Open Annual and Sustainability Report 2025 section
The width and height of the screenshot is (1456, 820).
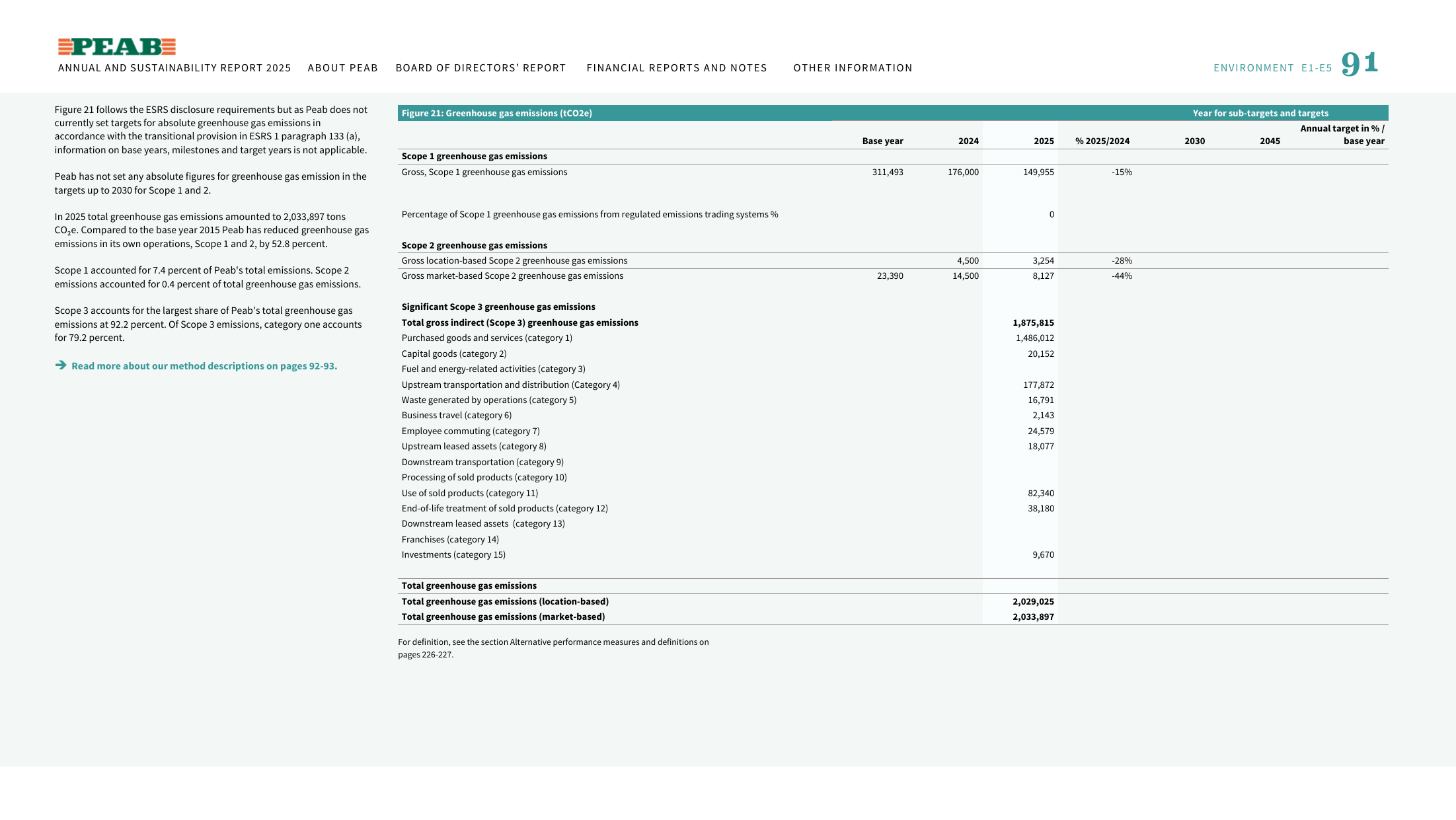tap(174, 68)
